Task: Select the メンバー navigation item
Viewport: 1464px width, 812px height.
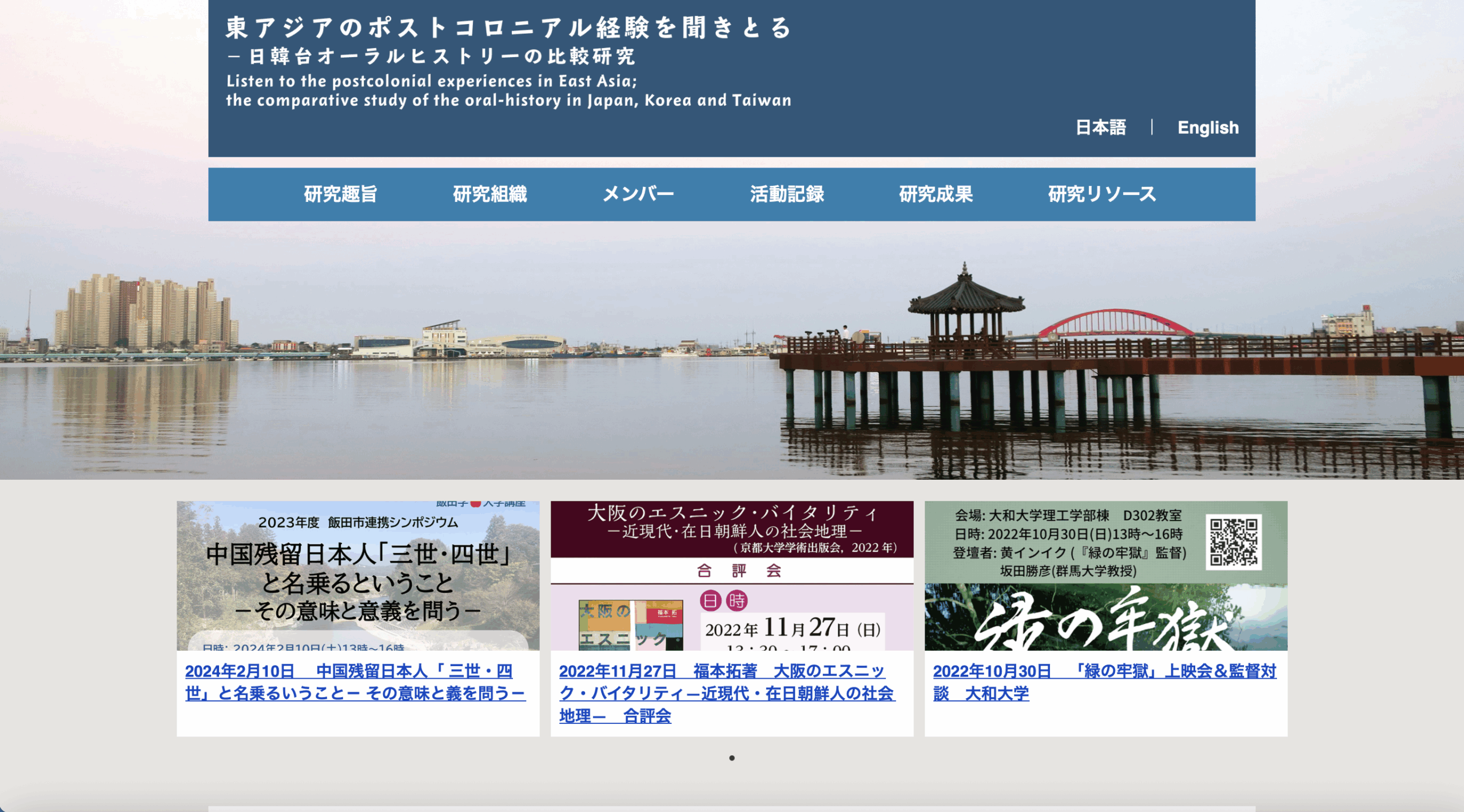Action: coord(639,194)
